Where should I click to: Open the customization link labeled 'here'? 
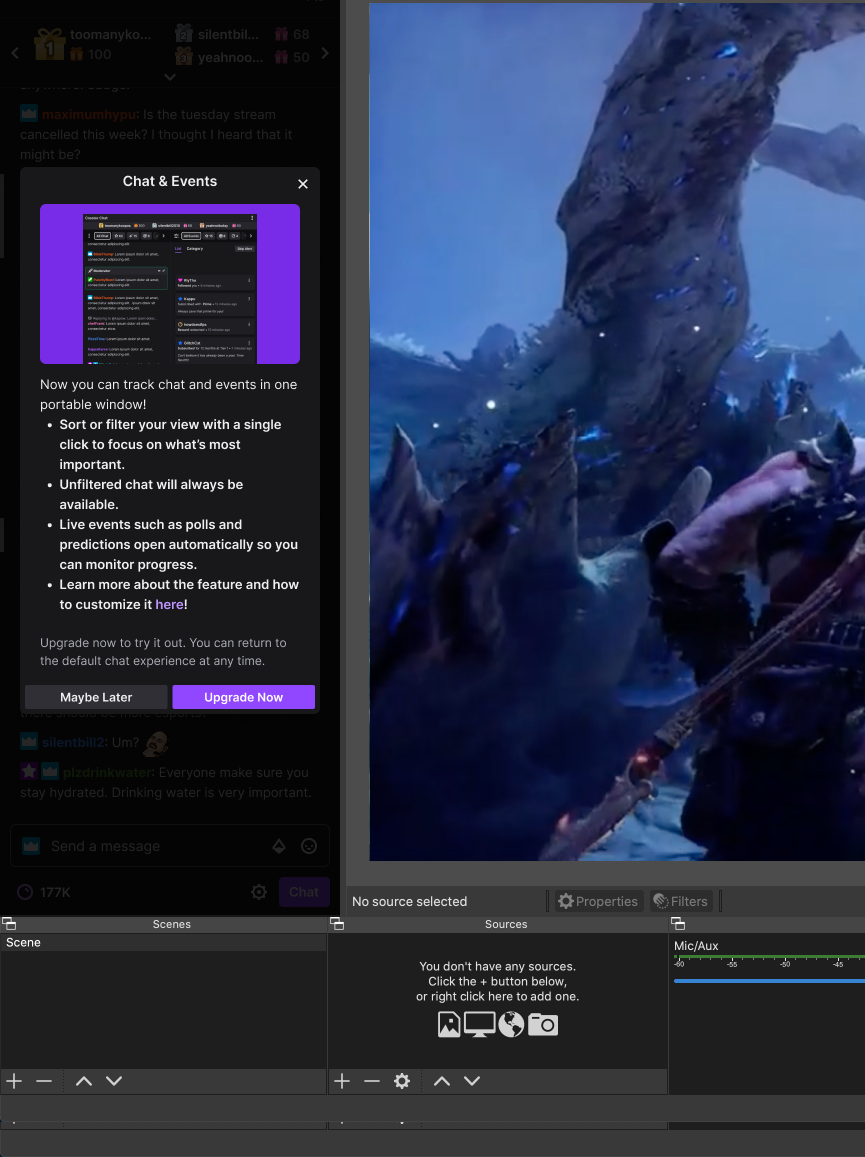click(x=169, y=604)
